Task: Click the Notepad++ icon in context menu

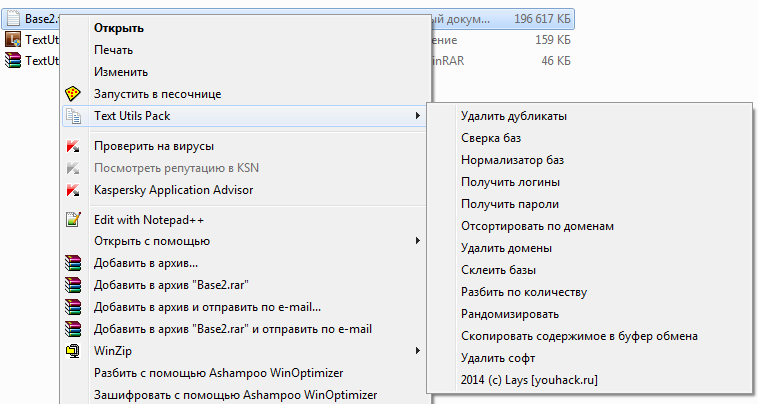Action: tap(72, 220)
